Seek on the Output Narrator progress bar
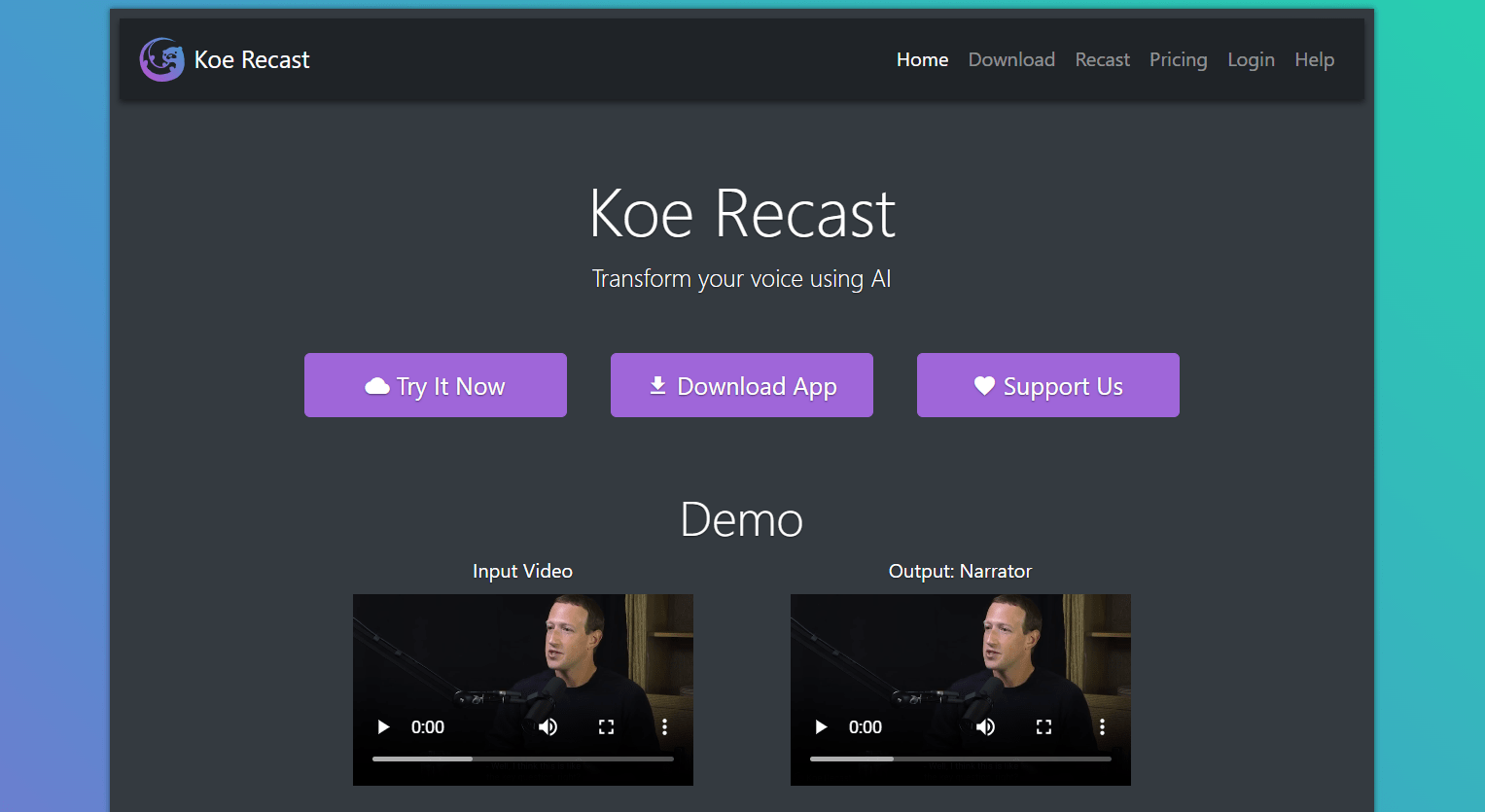 click(x=961, y=759)
